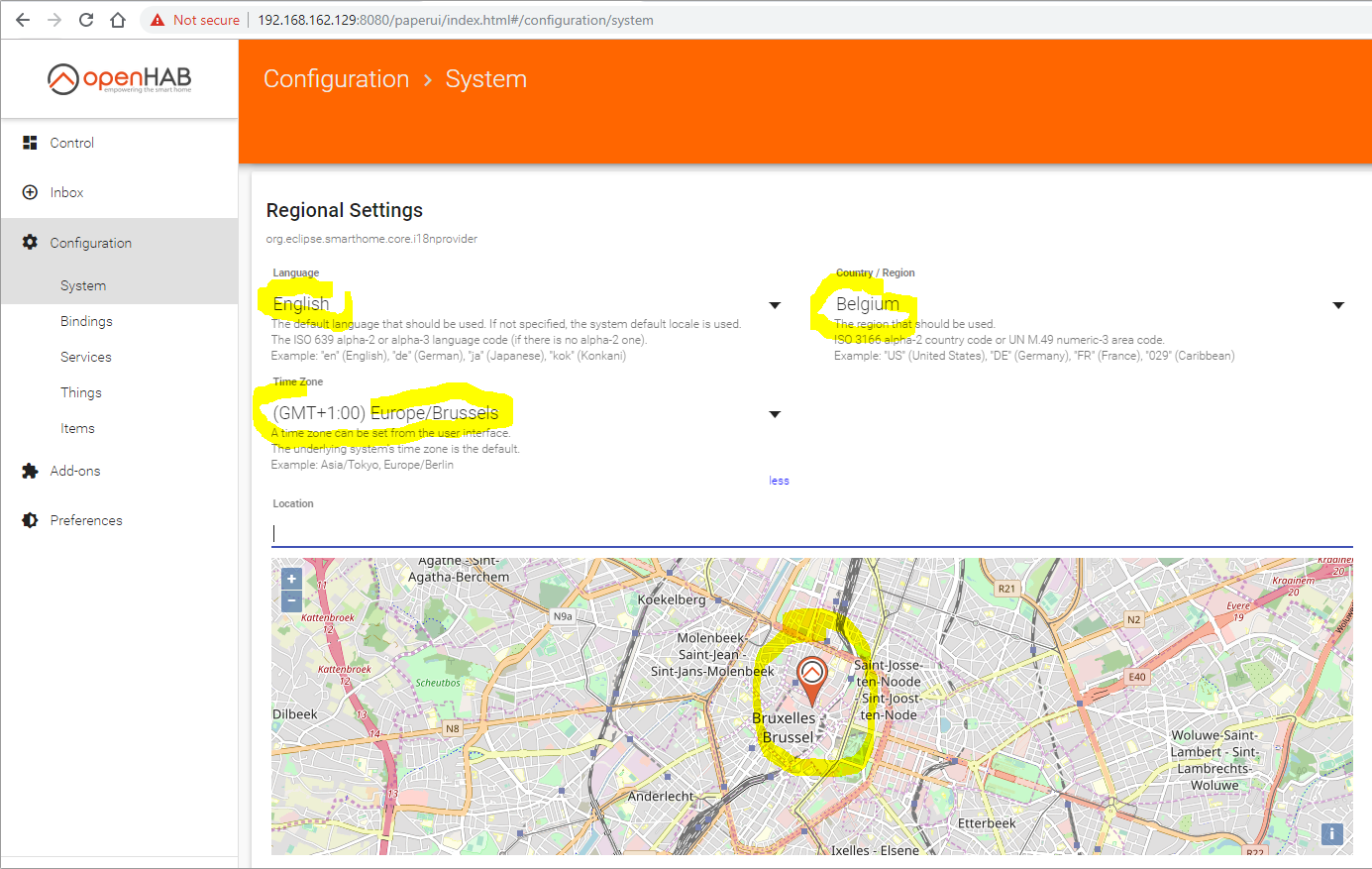Click Anderlecht label on the map
Screen dimensions: 1372x869
click(x=661, y=796)
